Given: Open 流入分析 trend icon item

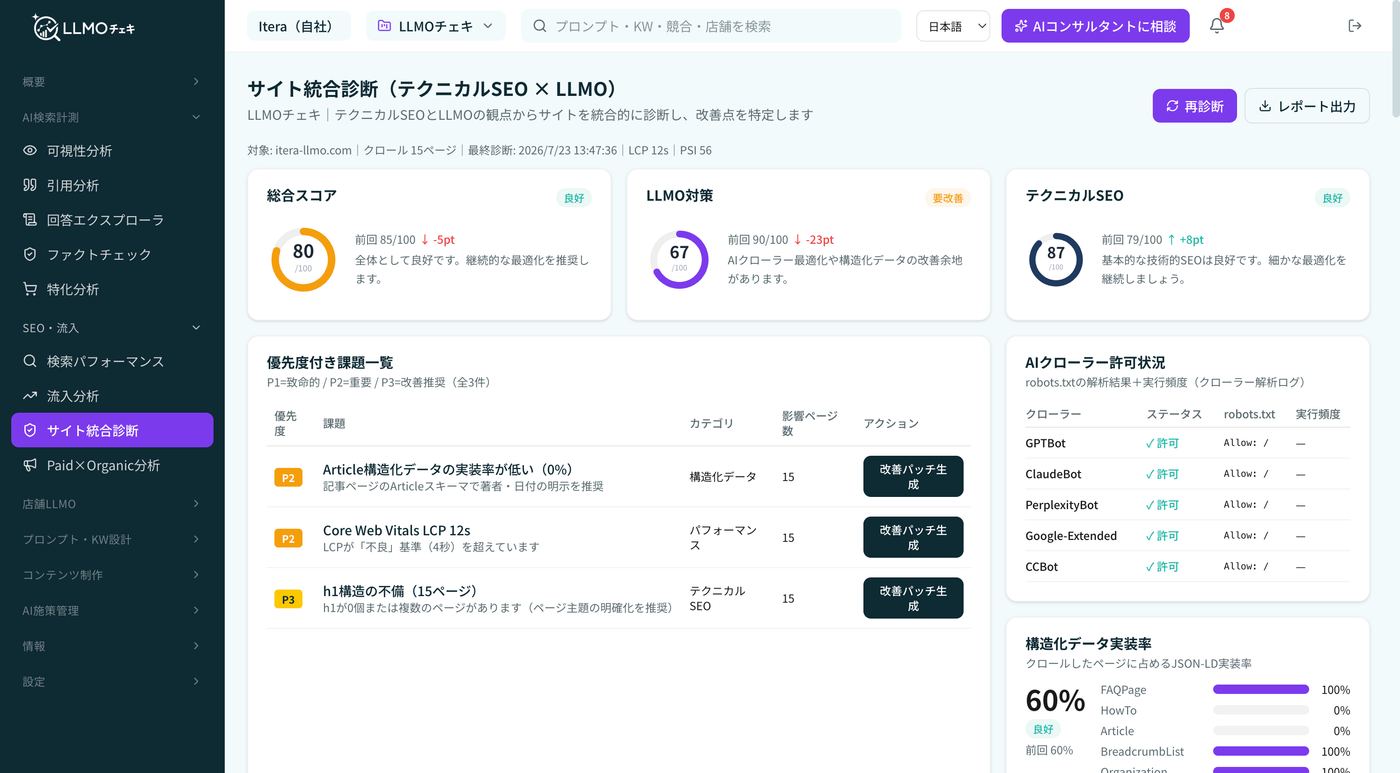Looking at the screenshot, I should 112,396.
